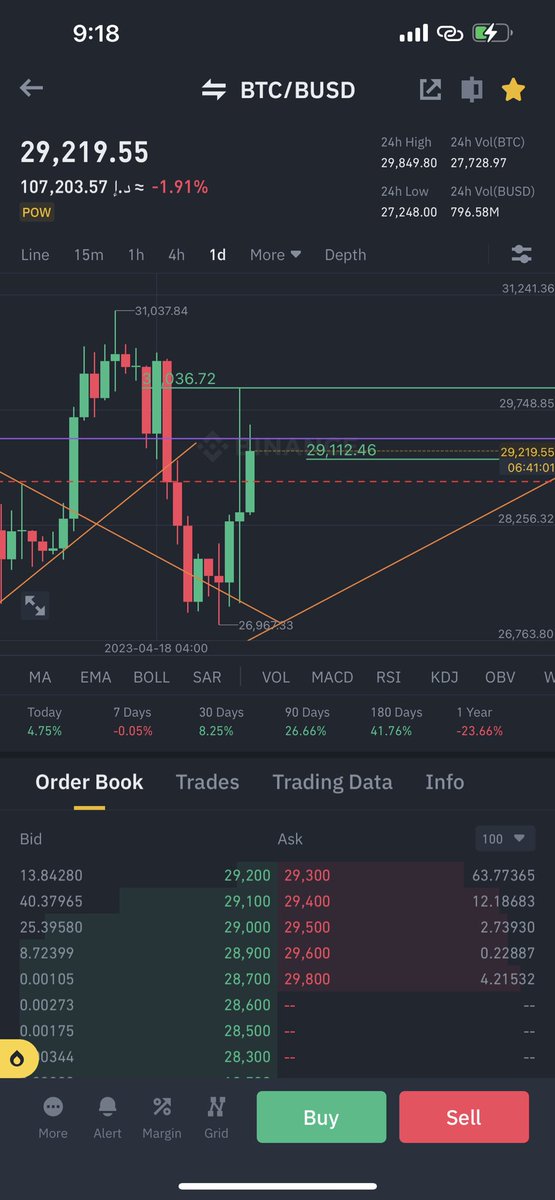Select bid price 28,900
This screenshot has height=1200, width=555.
click(x=247, y=953)
